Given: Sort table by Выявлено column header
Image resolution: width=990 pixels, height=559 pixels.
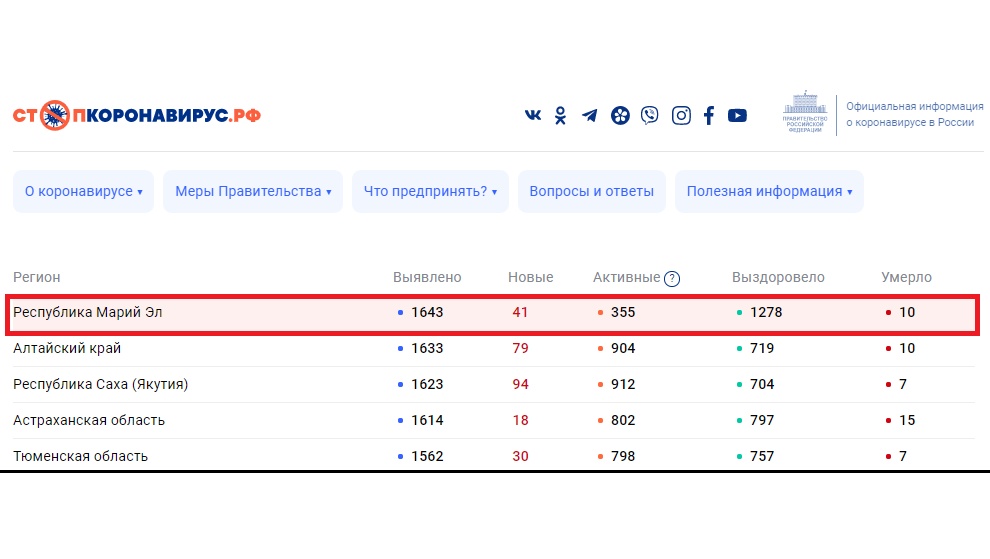Looking at the screenshot, I should [427, 277].
